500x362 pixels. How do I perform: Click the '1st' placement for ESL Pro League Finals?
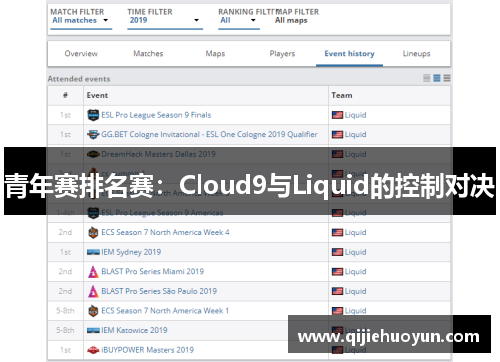(65, 115)
